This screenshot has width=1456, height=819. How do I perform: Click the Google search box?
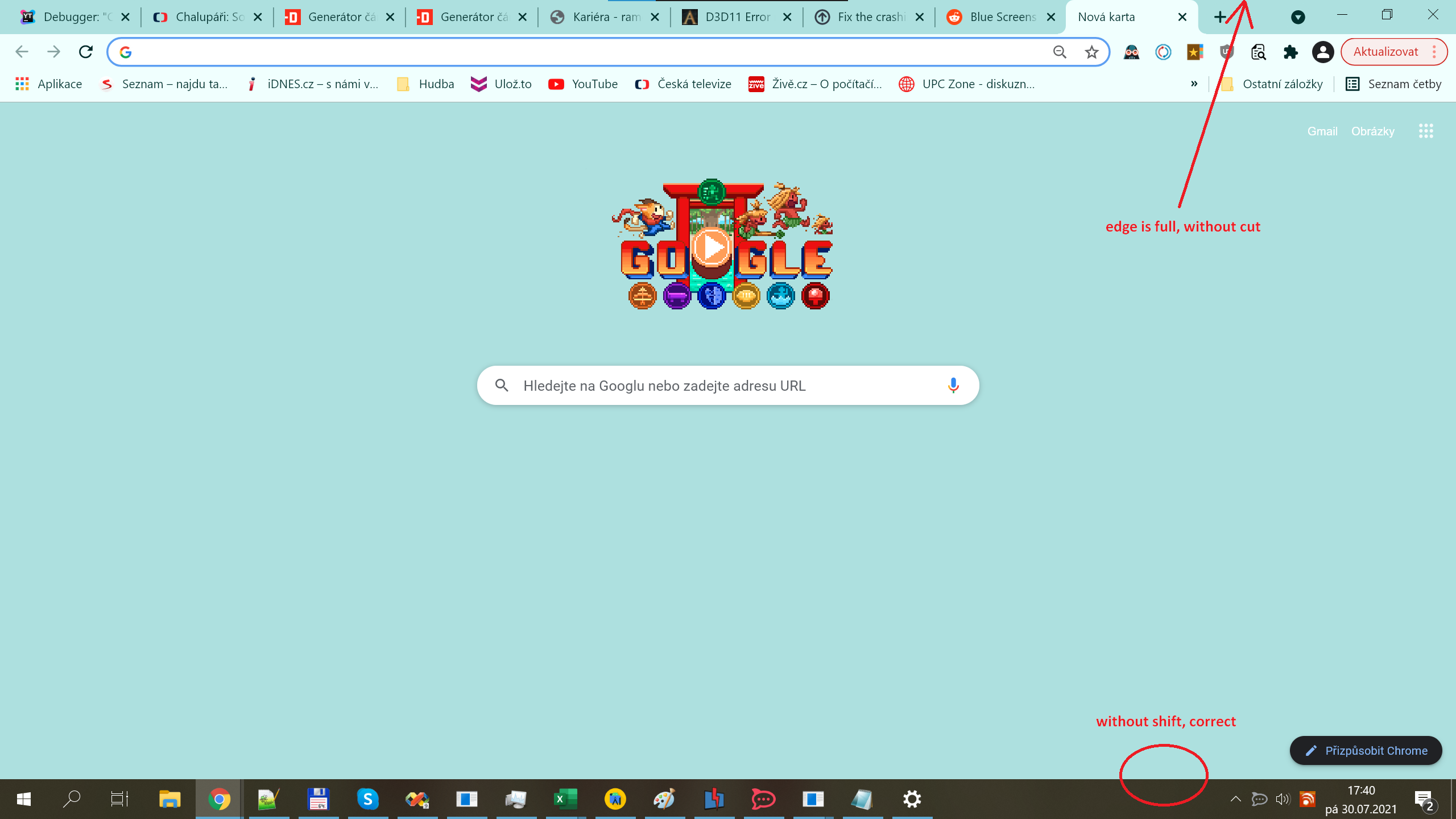pyautogui.click(x=728, y=385)
